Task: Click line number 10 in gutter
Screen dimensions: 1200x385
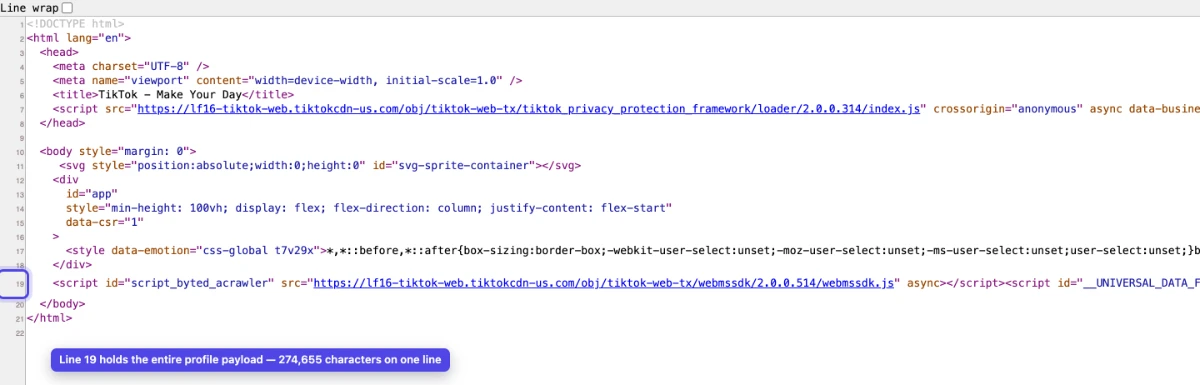Action: pyautogui.click(x=19, y=152)
